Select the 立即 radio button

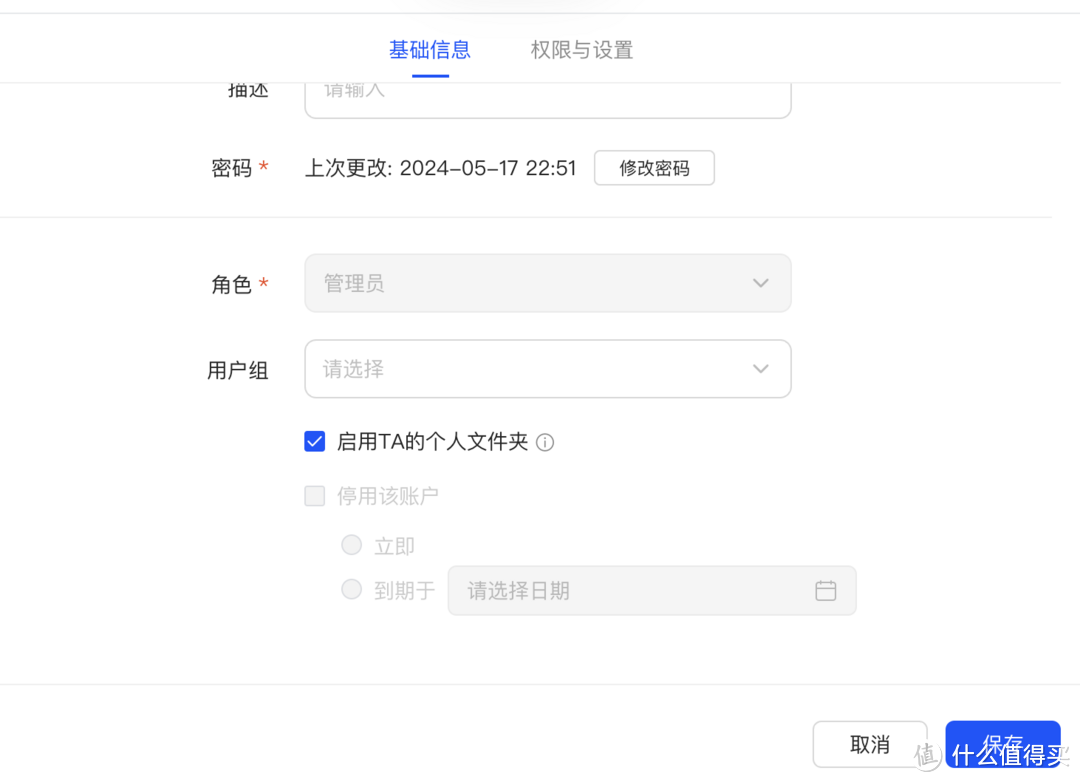tap(351, 544)
